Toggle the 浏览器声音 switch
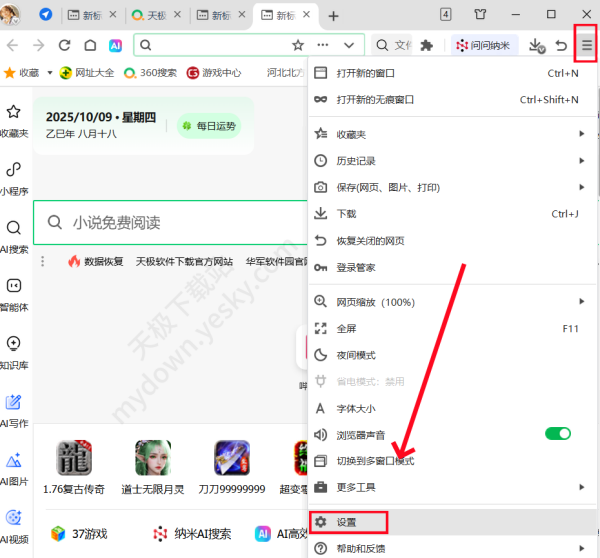The width and height of the screenshot is (600, 558). [557, 434]
